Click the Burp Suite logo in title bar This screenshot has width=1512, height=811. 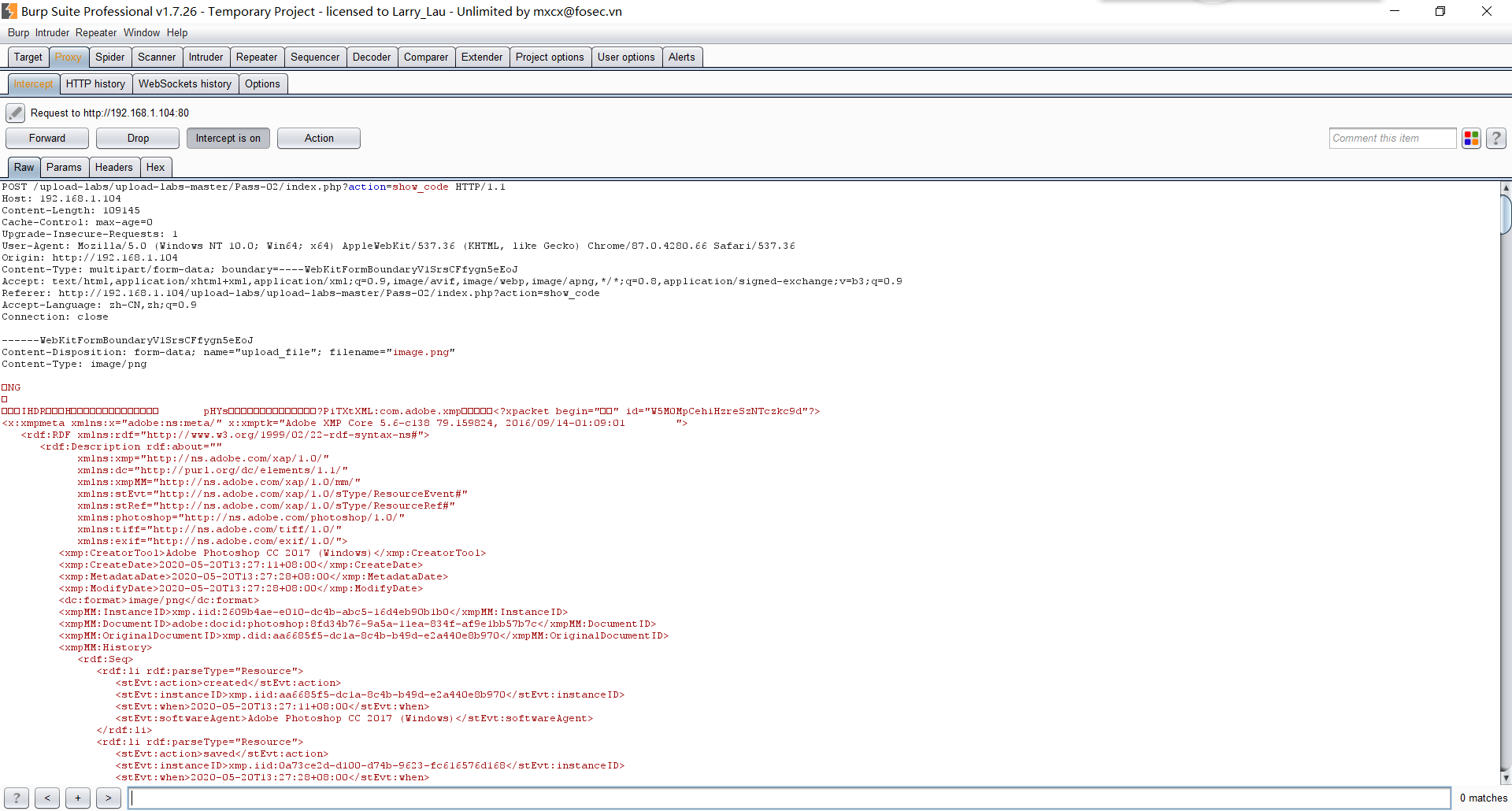(x=9, y=11)
